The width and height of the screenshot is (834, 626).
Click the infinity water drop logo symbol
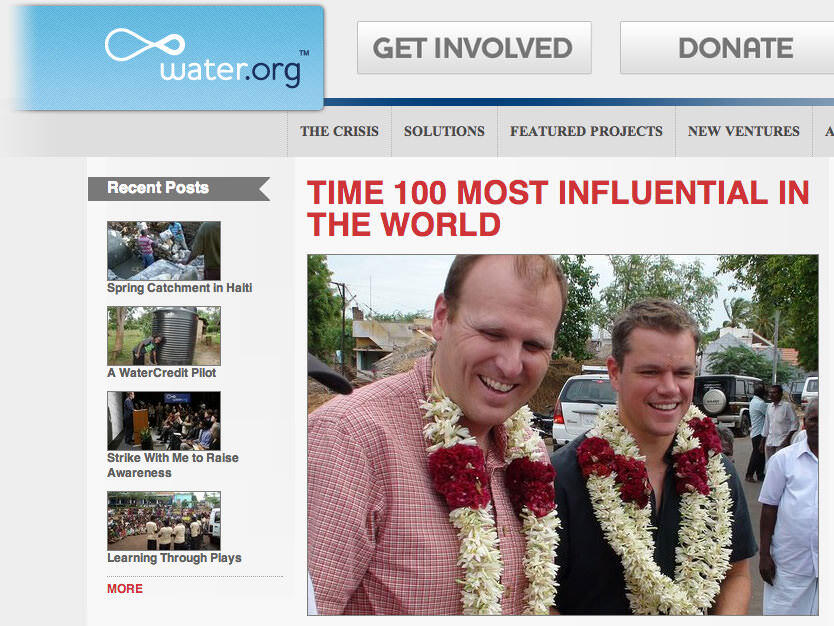click(x=145, y=44)
